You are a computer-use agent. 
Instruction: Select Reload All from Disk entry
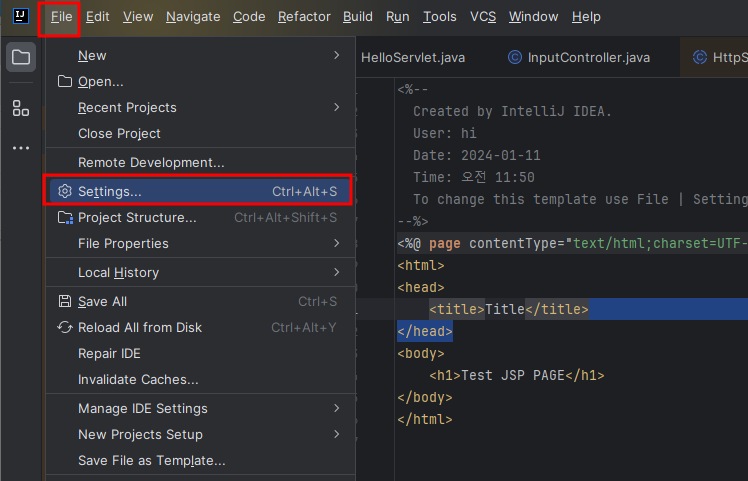point(200,328)
